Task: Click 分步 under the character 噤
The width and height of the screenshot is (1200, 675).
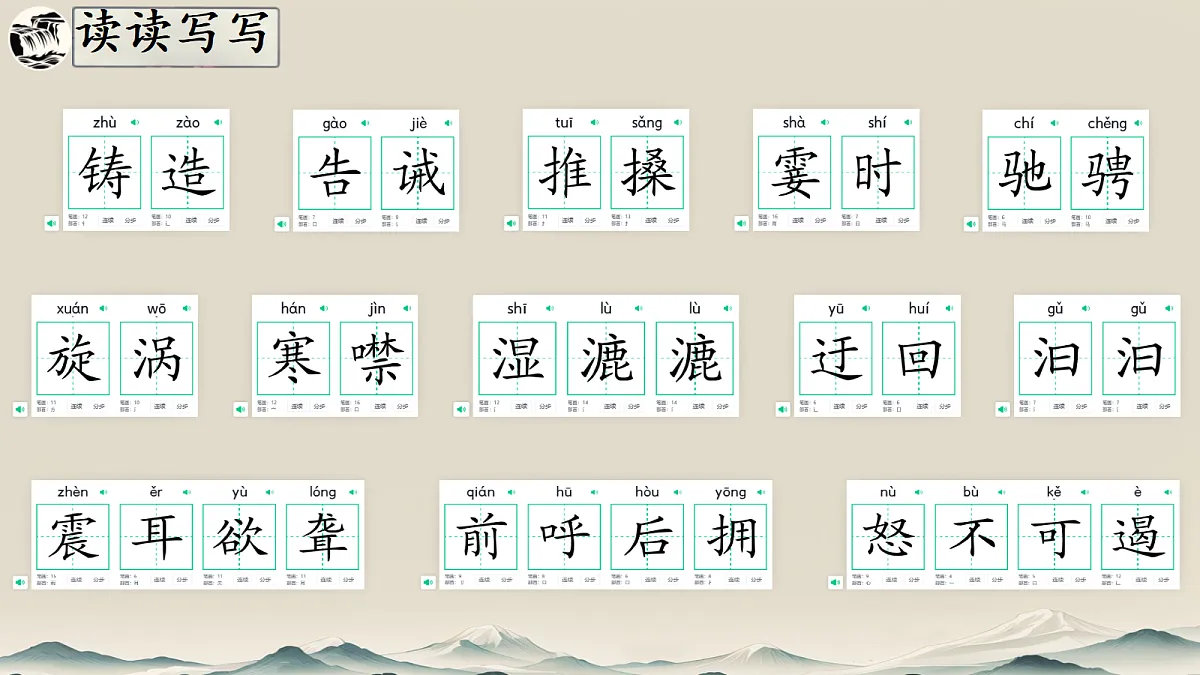Action: click(403, 406)
